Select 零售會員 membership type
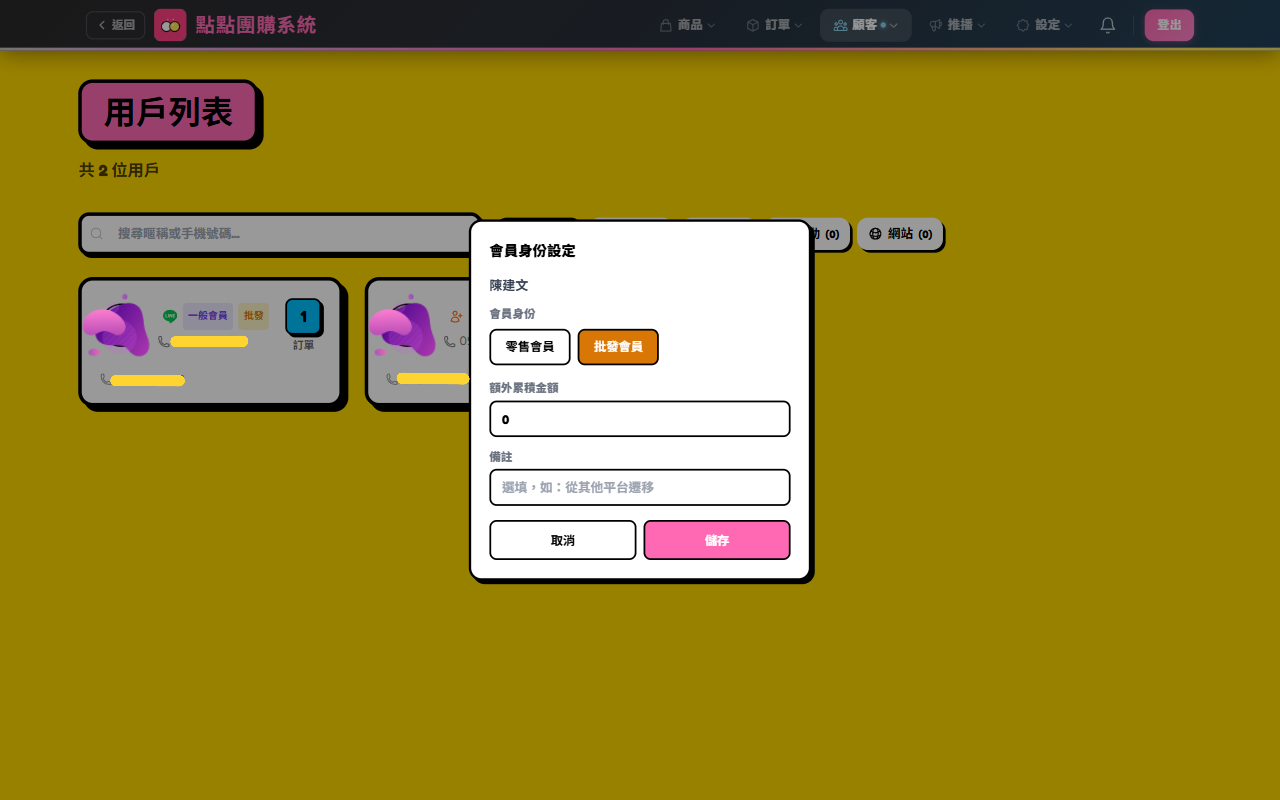 click(530, 347)
